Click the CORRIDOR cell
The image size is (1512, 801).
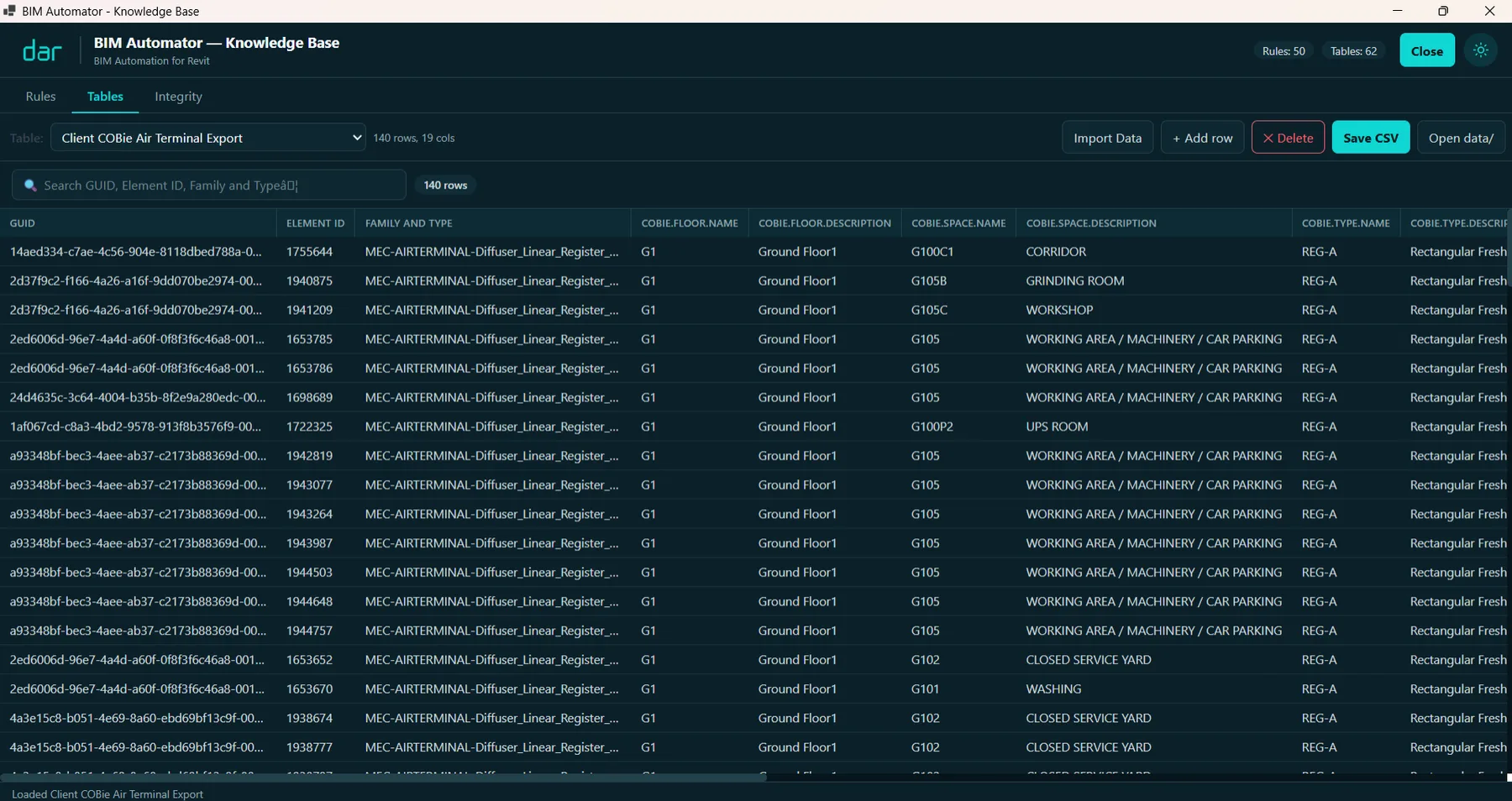pos(1153,252)
